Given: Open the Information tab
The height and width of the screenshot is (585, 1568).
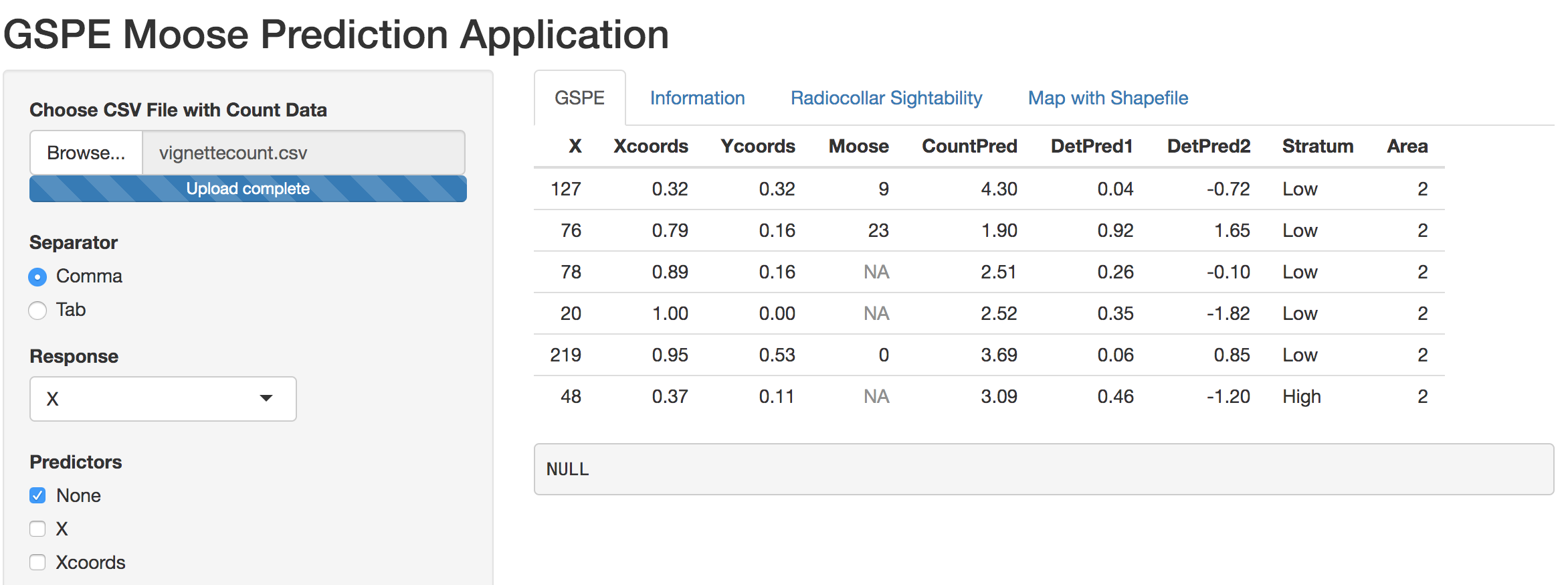Looking at the screenshot, I should [x=698, y=98].
